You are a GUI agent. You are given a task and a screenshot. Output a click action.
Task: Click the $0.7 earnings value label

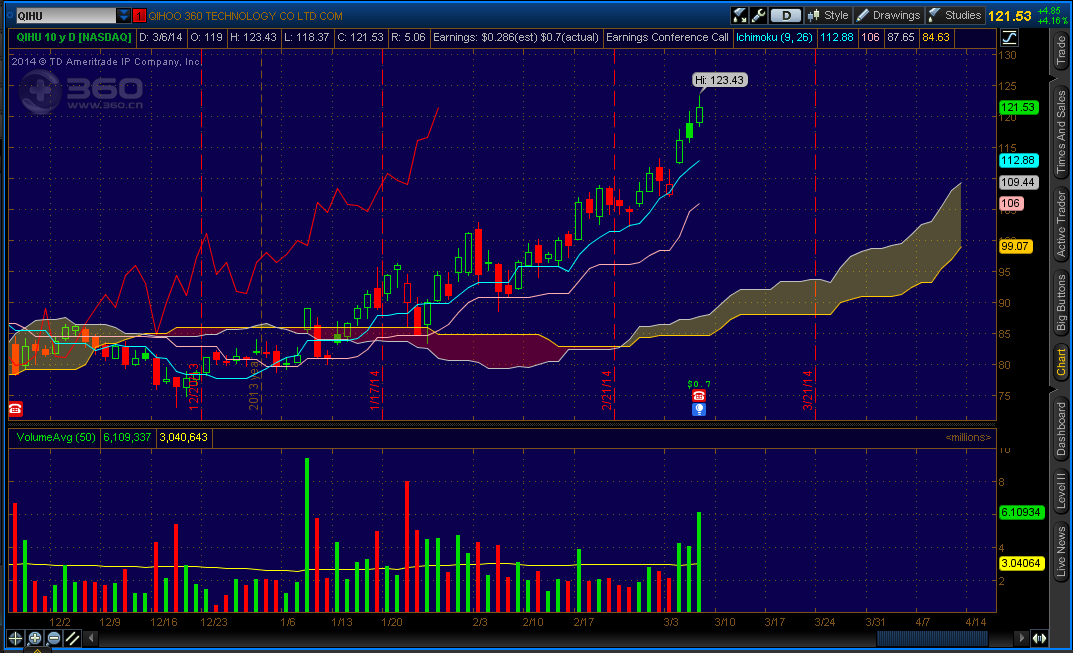tap(699, 384)
